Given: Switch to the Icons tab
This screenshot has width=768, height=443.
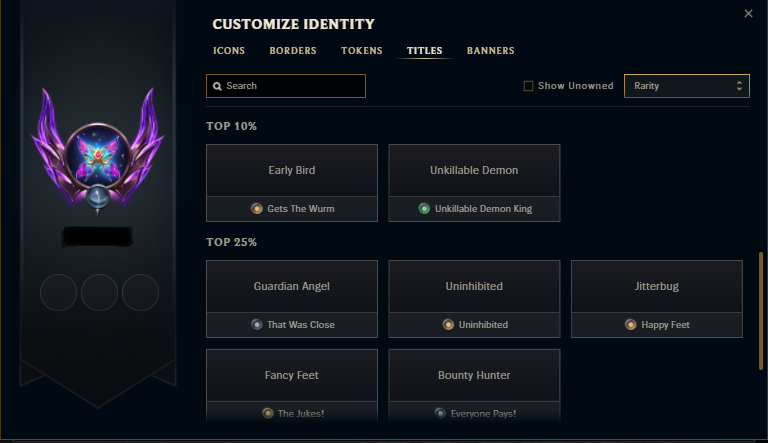Looking at the screenshot, I should pos(229,50).
